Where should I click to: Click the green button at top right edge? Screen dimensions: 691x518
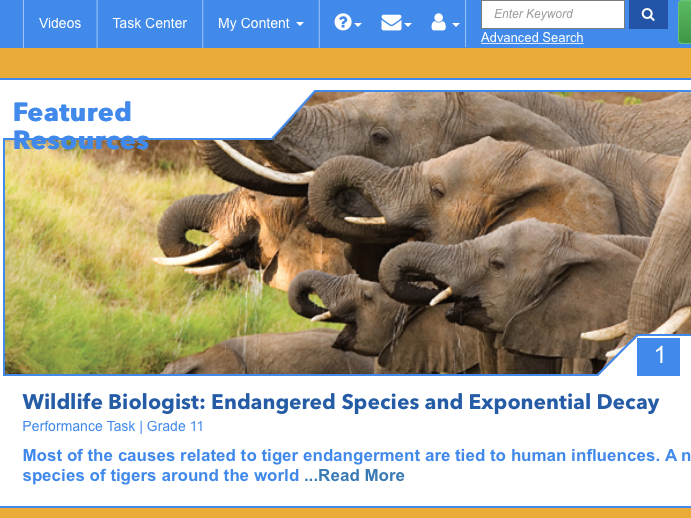click(685, 21)
